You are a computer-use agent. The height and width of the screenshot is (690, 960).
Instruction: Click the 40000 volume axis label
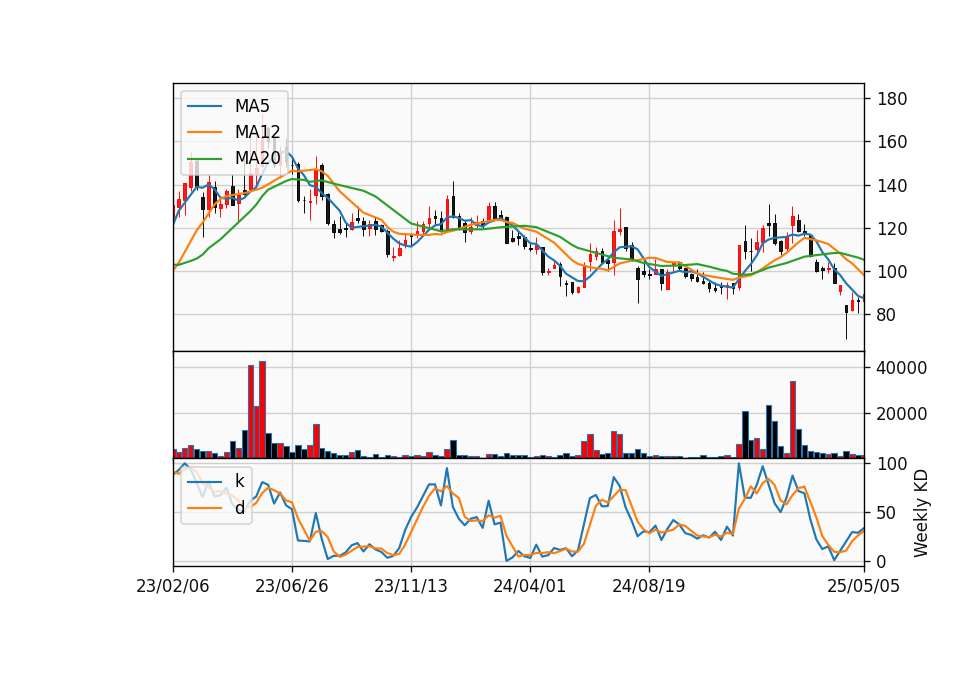[902, 368]
